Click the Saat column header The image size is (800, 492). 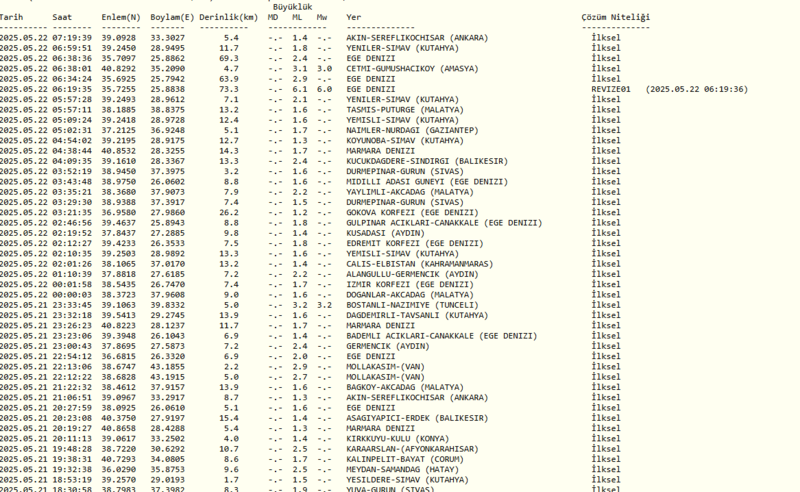point(63,18)
